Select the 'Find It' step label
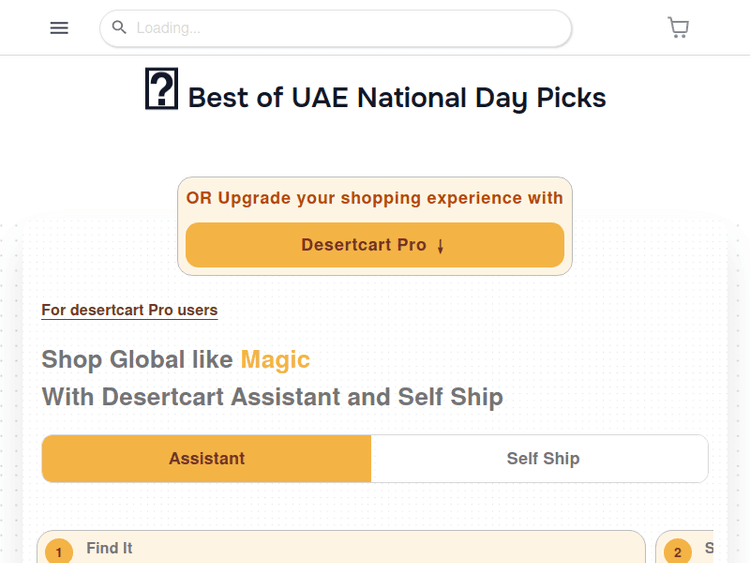 pos(109,548)
